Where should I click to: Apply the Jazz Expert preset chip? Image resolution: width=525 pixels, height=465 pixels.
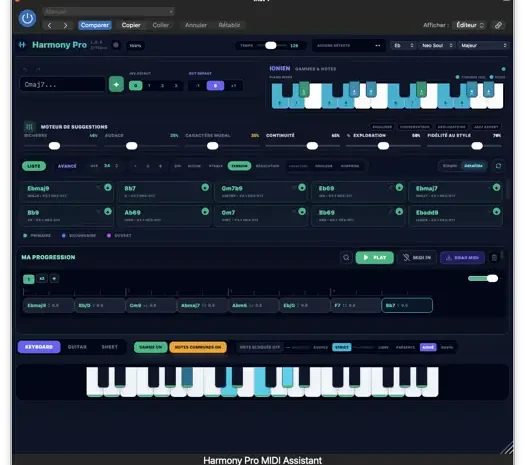[486, 127]
